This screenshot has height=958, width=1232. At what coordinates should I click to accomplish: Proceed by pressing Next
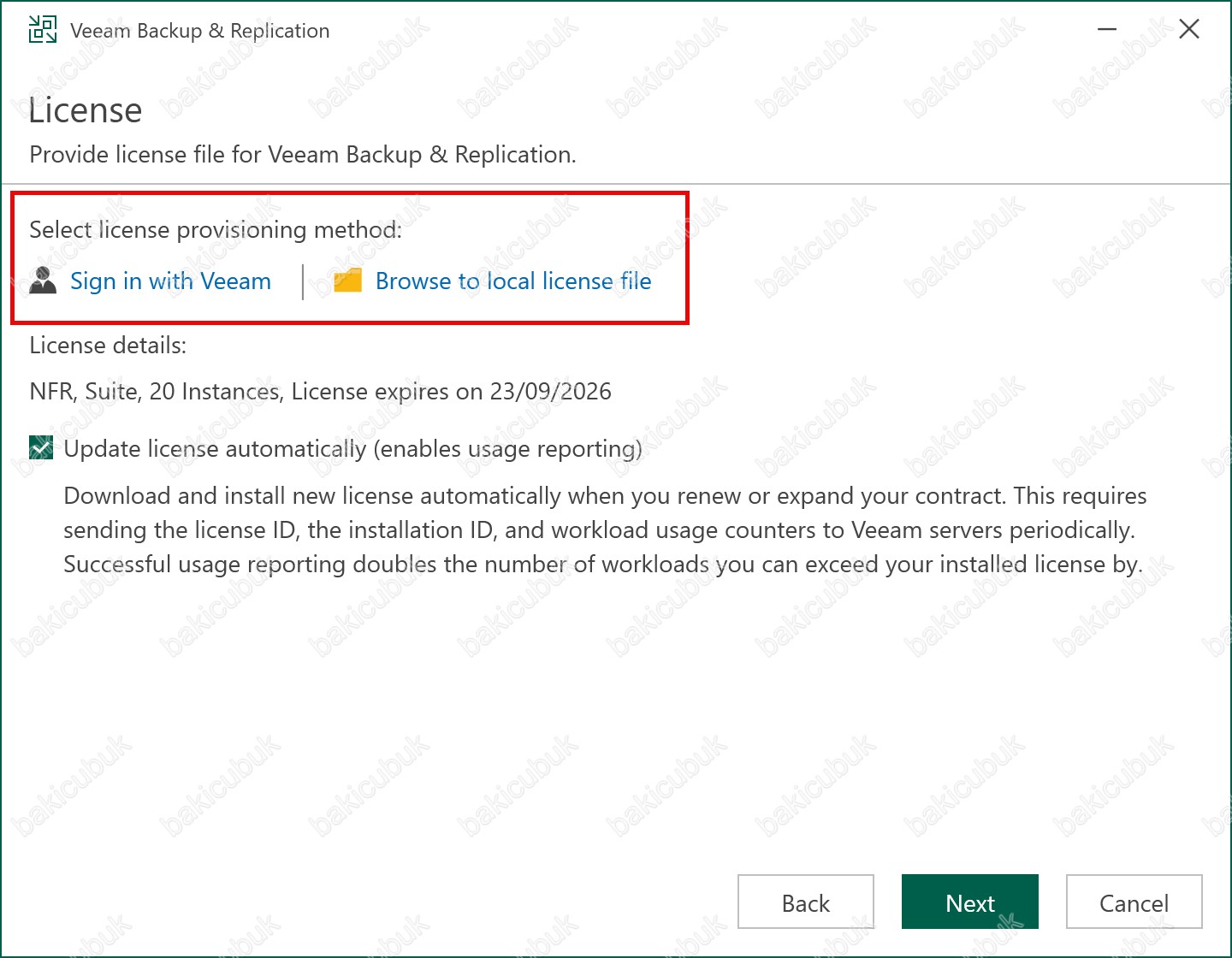point(969,902)
